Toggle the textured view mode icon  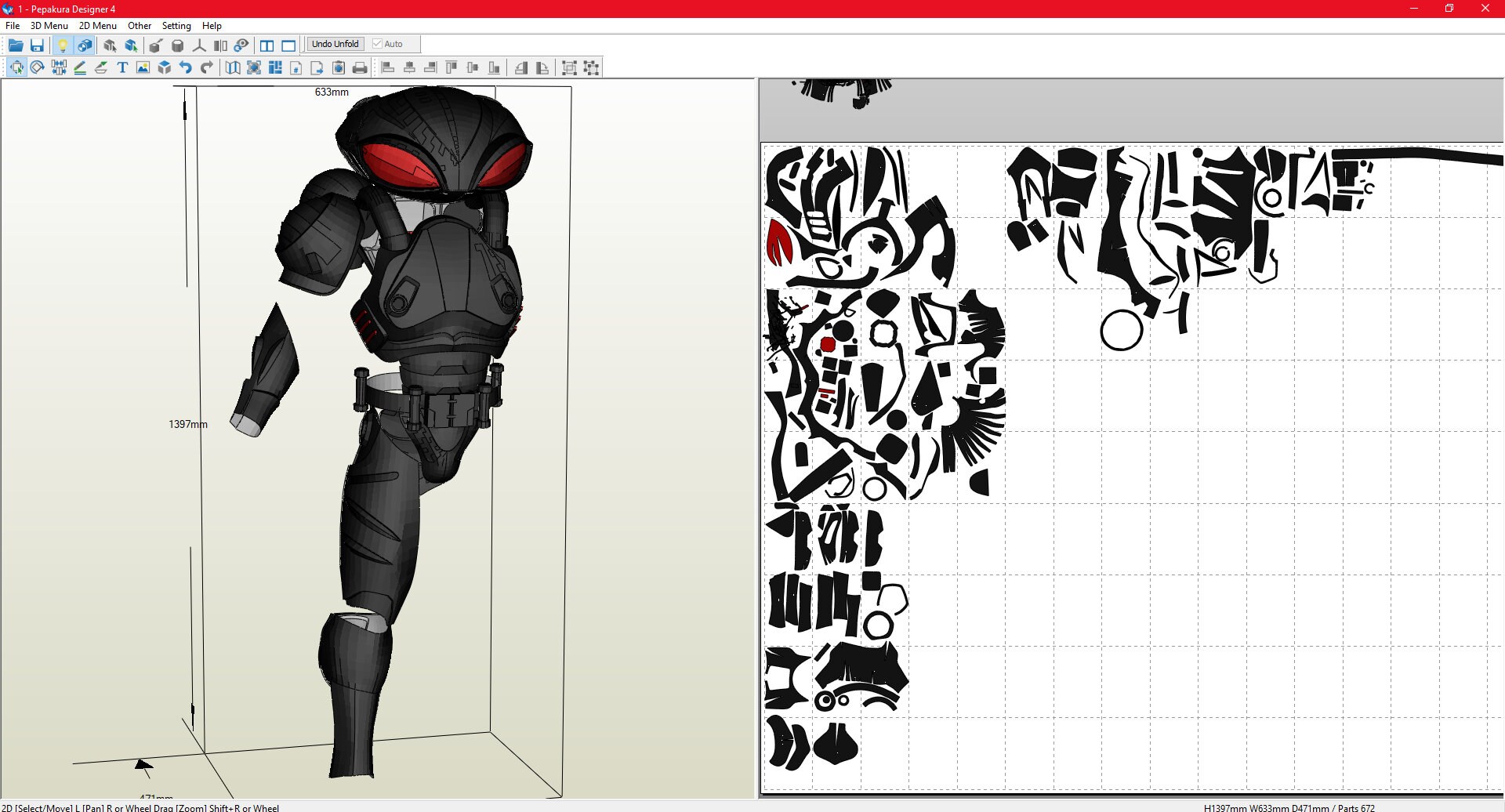click(x=85, y=45)
